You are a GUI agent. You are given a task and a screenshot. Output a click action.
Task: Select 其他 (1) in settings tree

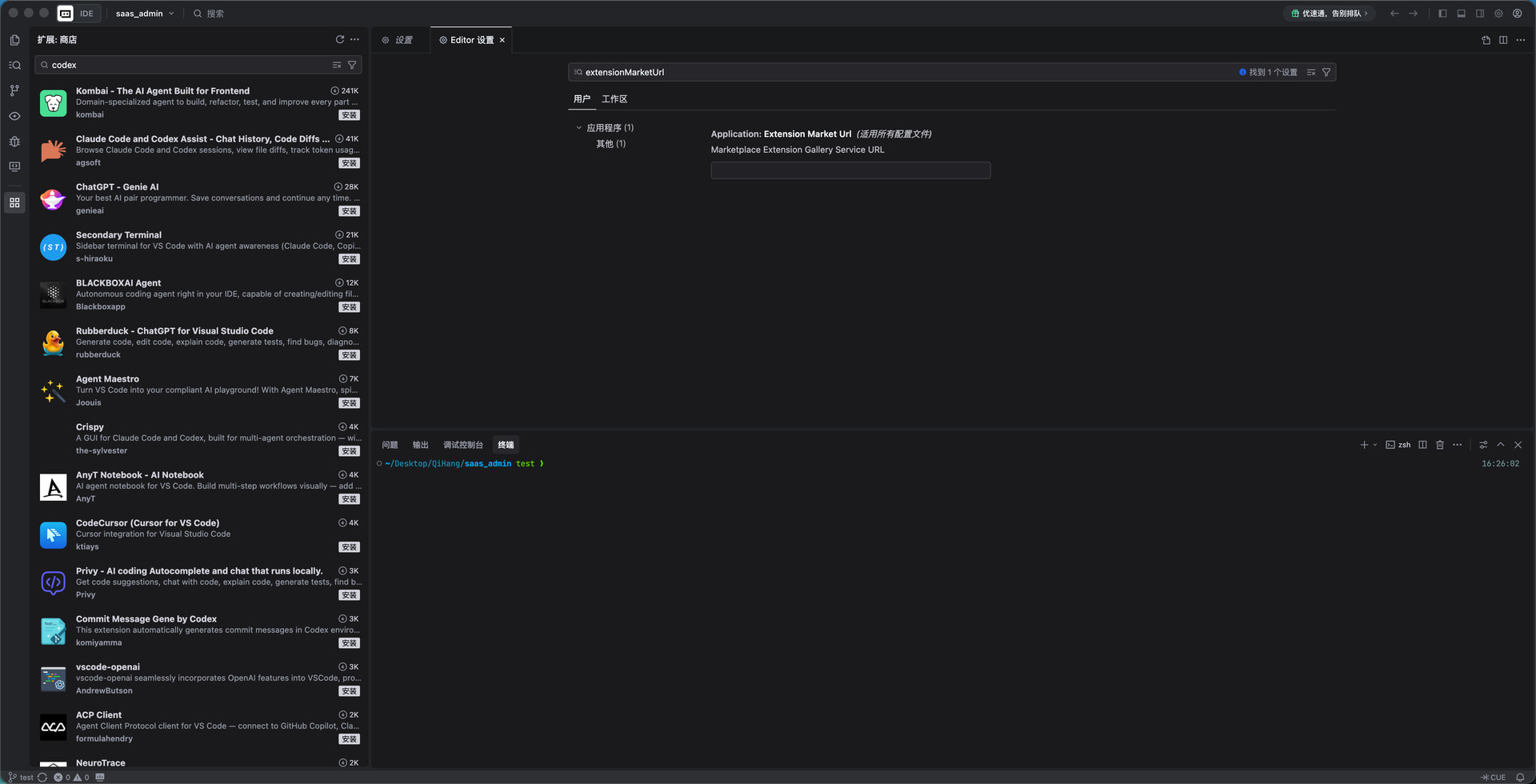point(610,144)
